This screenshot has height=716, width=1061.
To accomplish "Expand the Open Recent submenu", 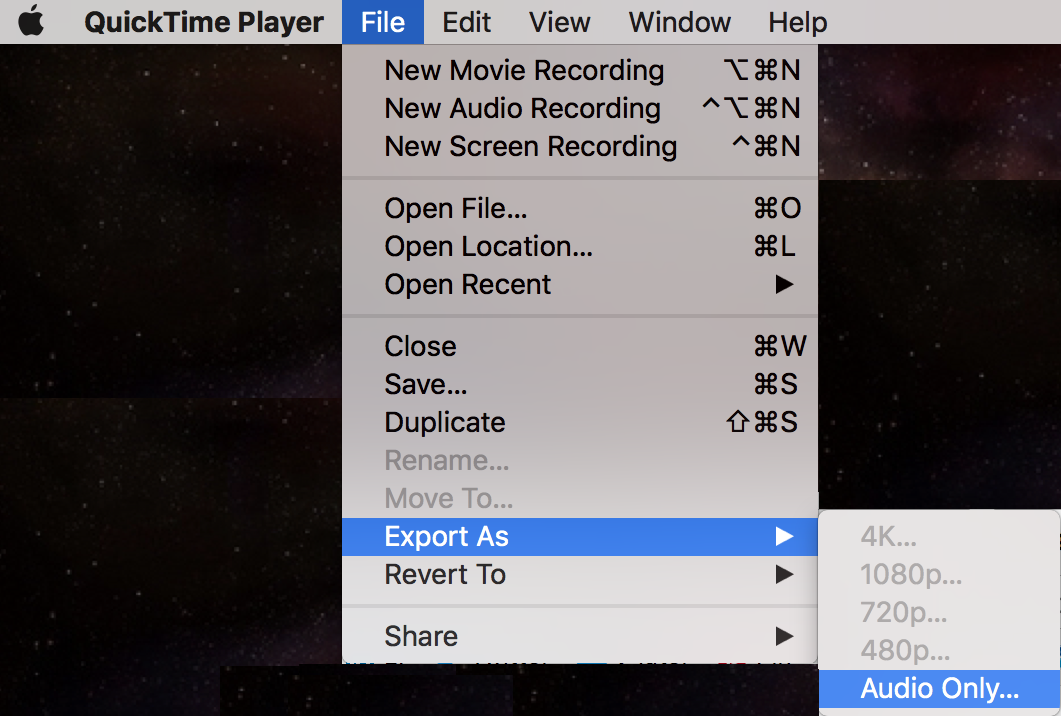I will (580, 284).
